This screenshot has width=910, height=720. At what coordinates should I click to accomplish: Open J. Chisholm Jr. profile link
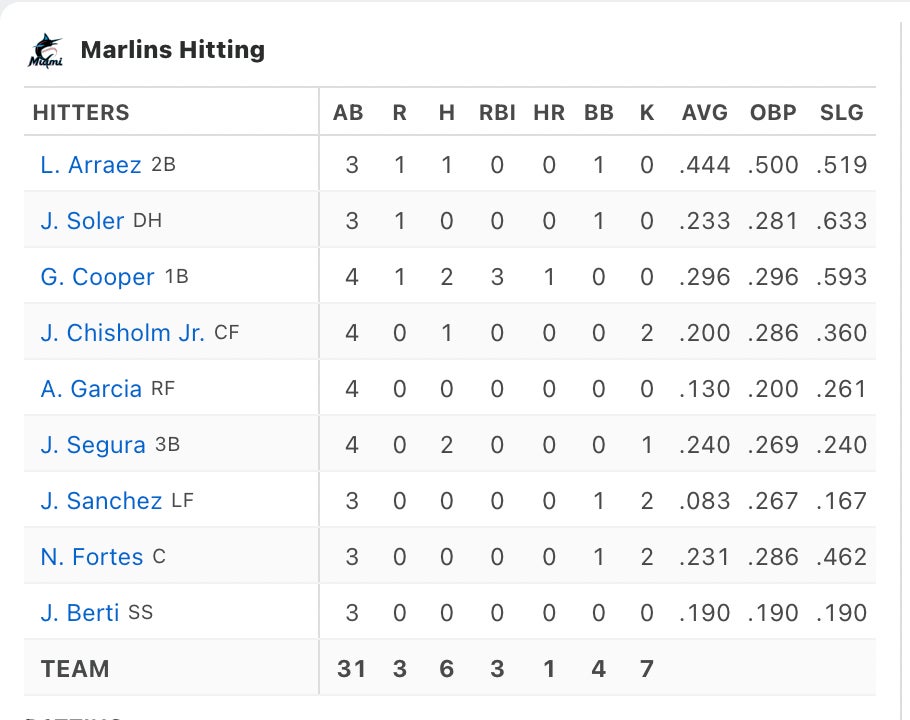coord(122,333)
